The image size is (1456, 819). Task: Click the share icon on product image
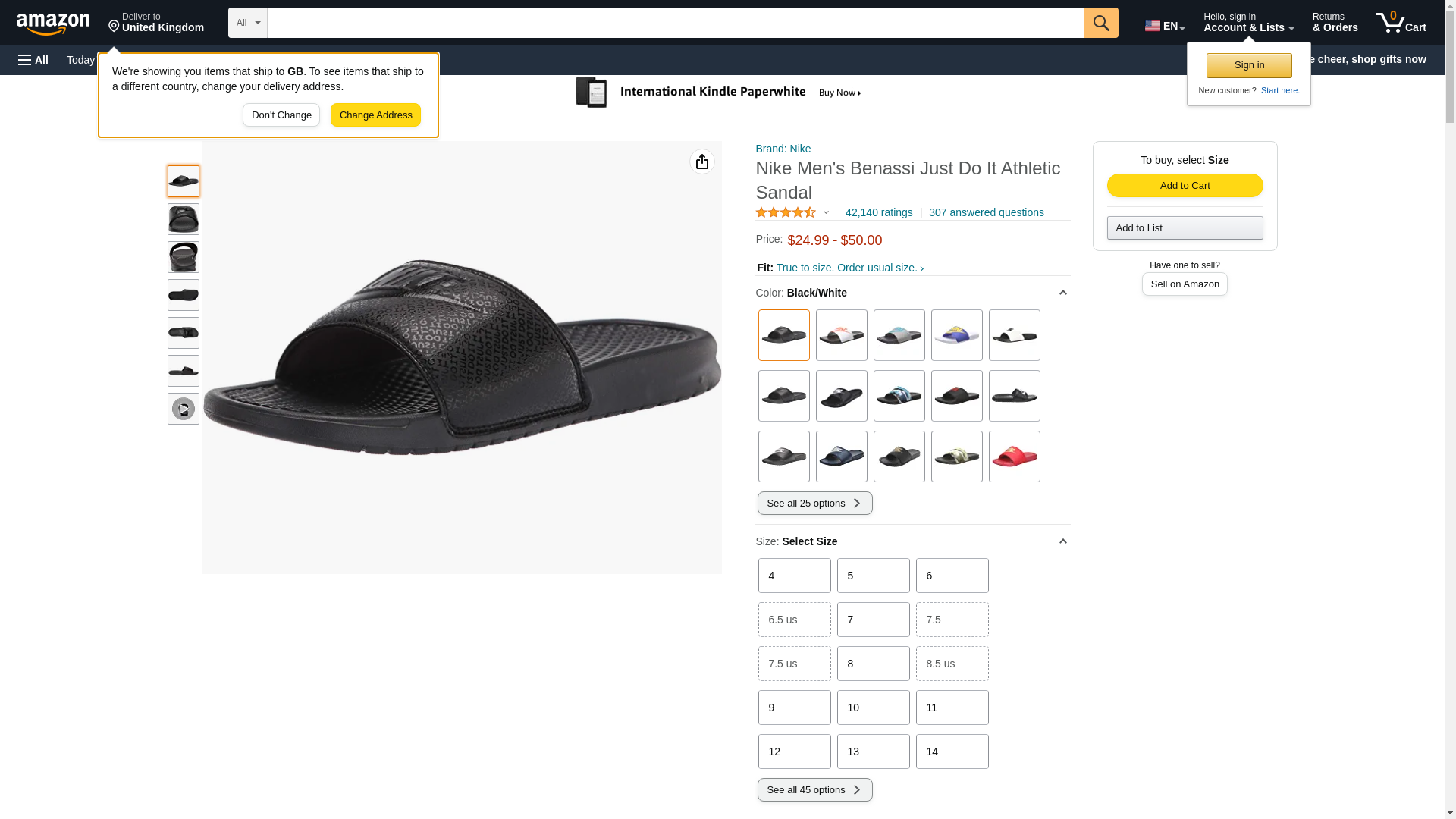[x=701, y=162]
